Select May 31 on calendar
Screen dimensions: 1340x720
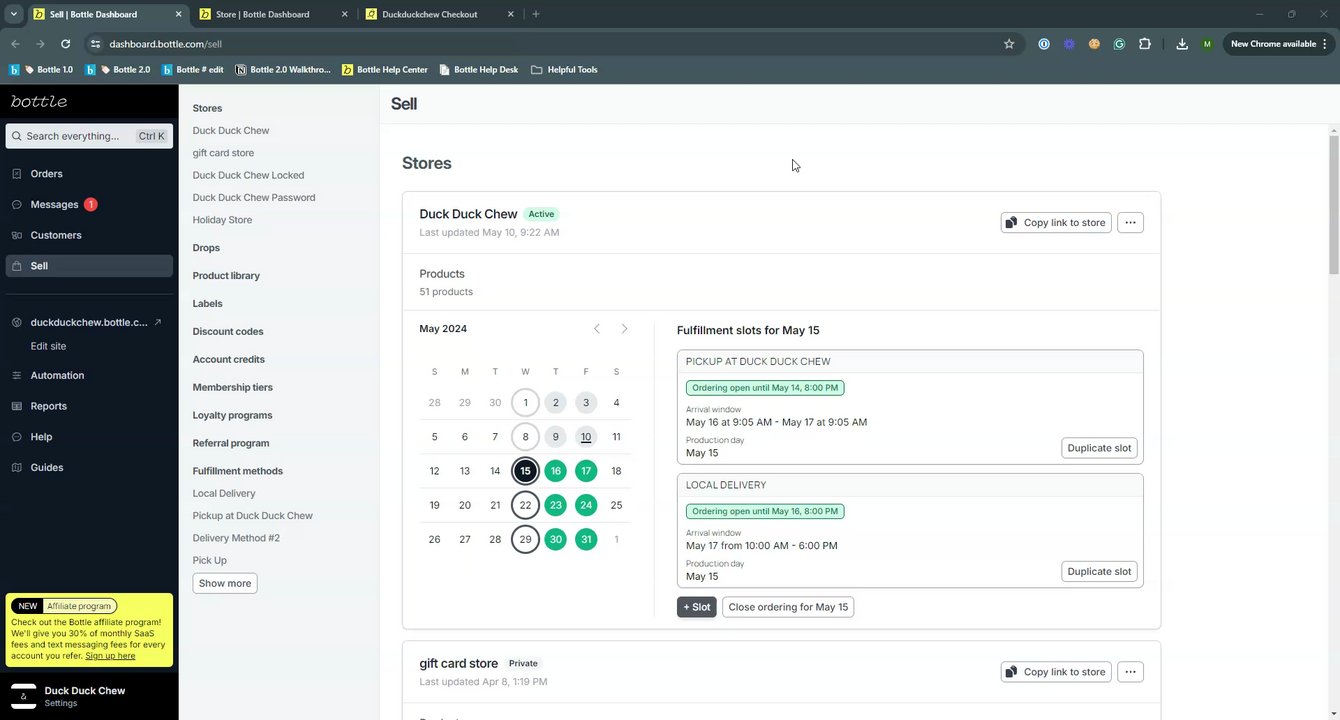coord(586,539)
